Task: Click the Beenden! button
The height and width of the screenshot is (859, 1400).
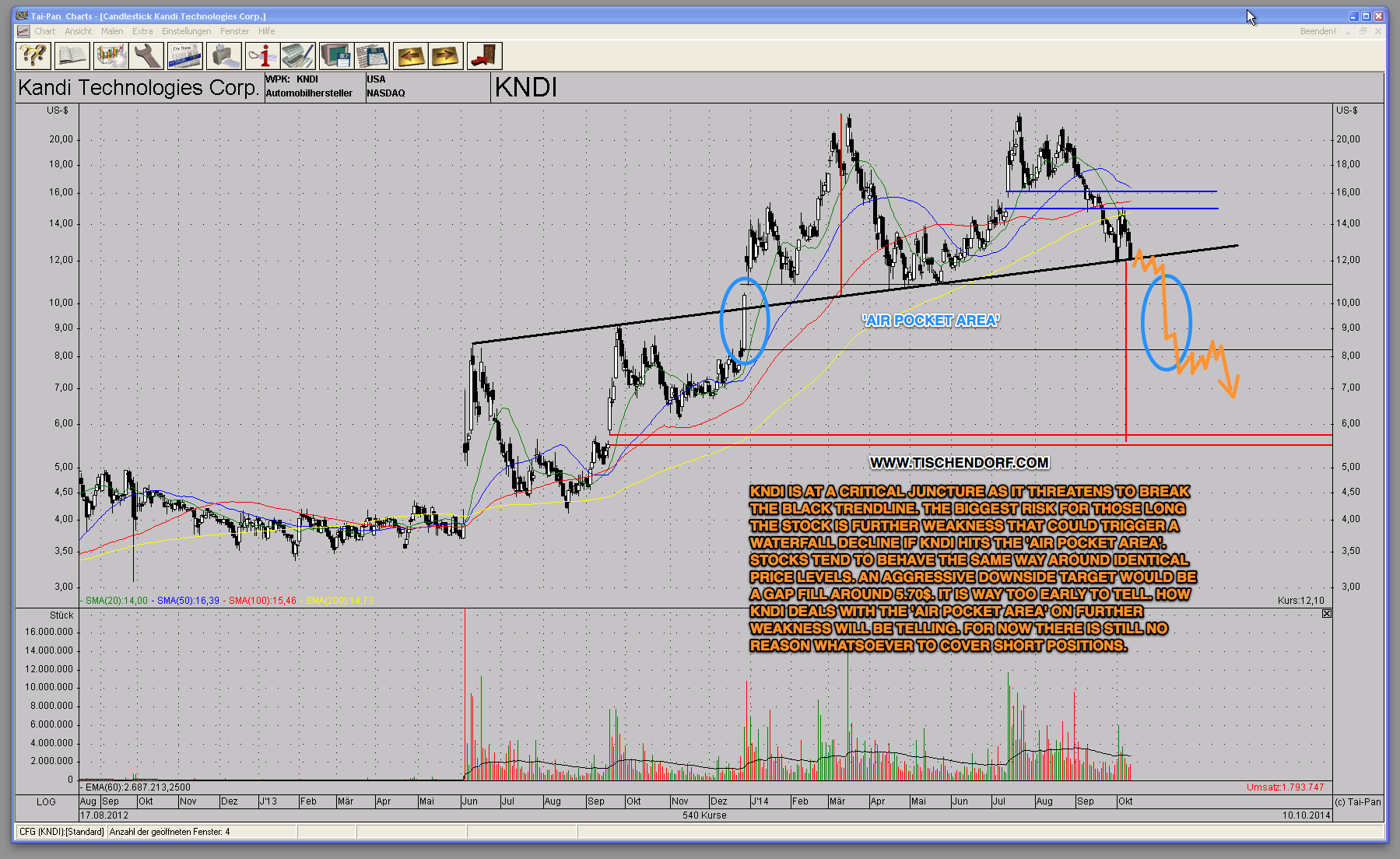Action: point(1318,31)
